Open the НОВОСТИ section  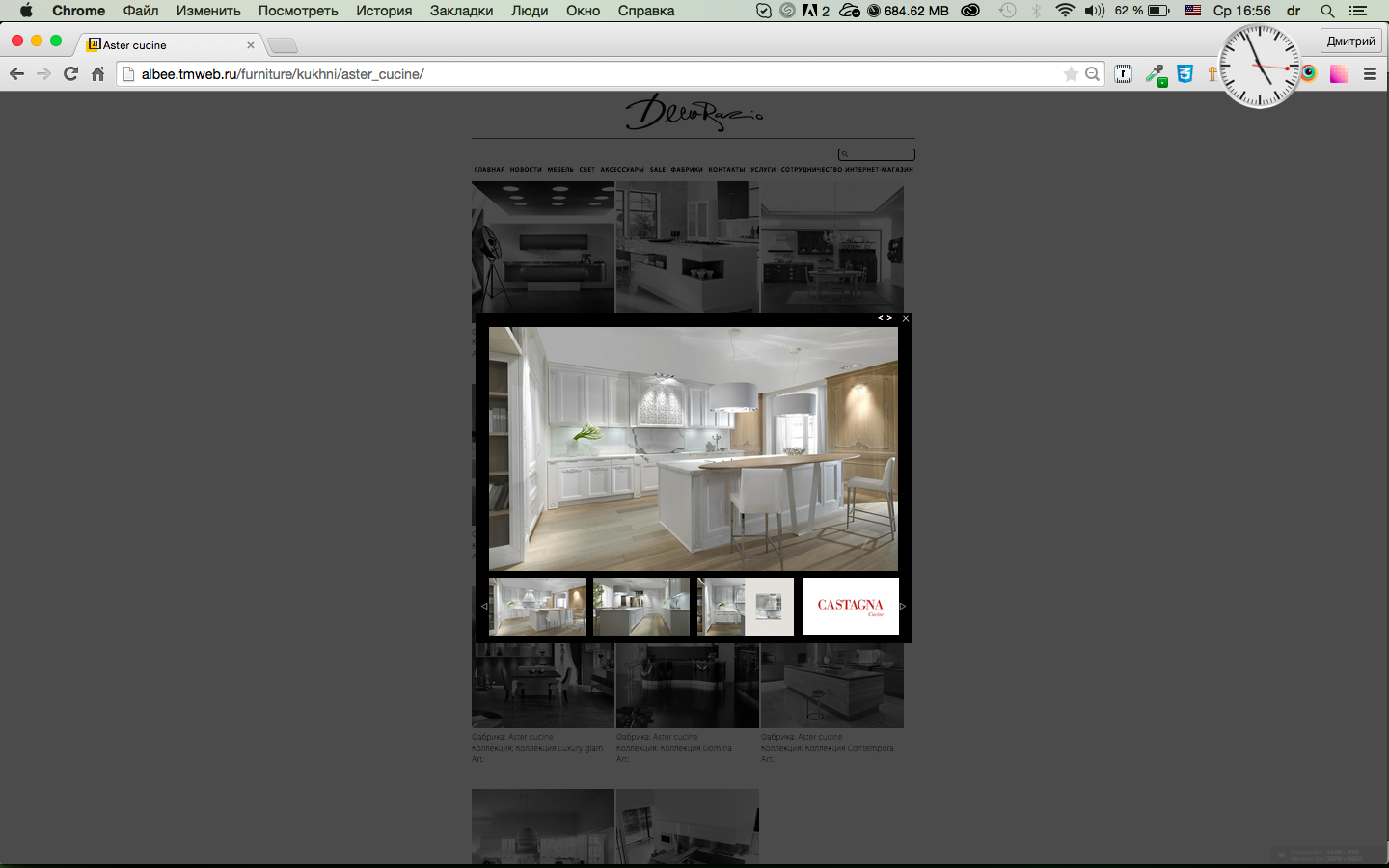(x=526, y=170)
